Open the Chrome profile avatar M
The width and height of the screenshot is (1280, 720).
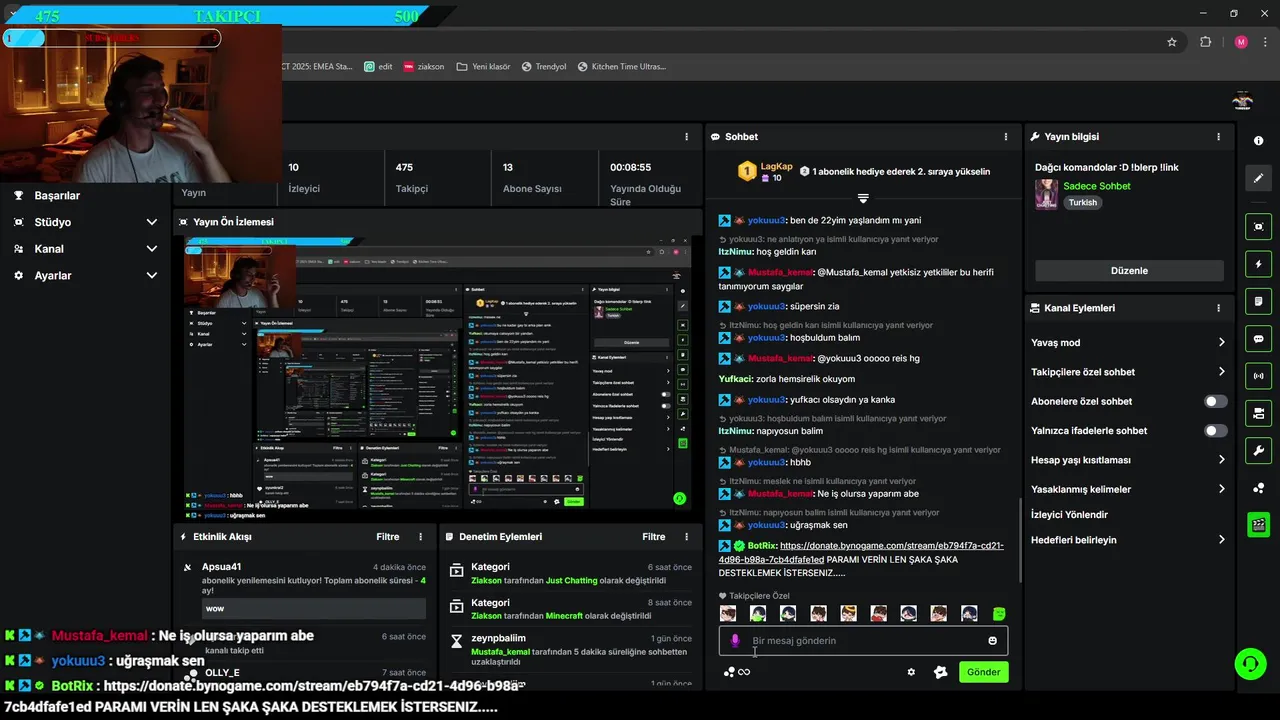coord(1241,42)
